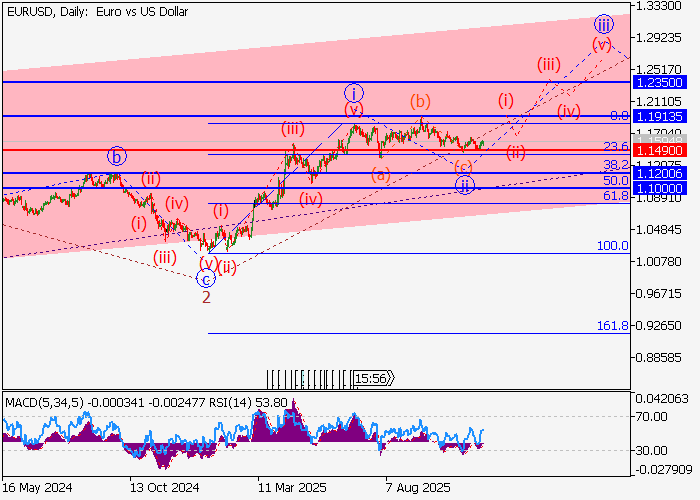Select the 161.8 Fibonacci level label
This screenshot has width=700, height=500.
coord(612,326)
